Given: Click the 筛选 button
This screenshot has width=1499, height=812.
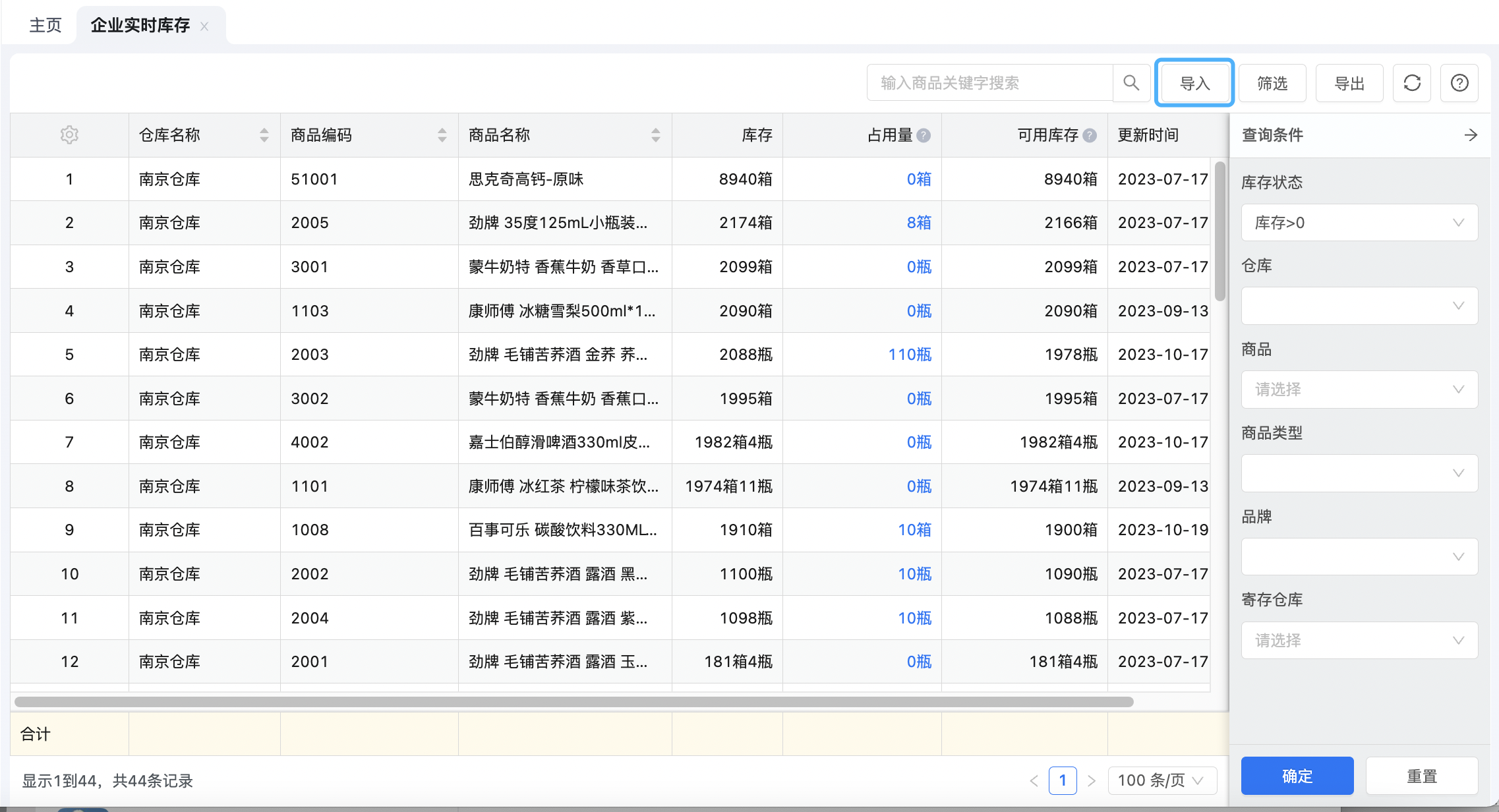Looking at the screenshot, I should (1272, 83).
